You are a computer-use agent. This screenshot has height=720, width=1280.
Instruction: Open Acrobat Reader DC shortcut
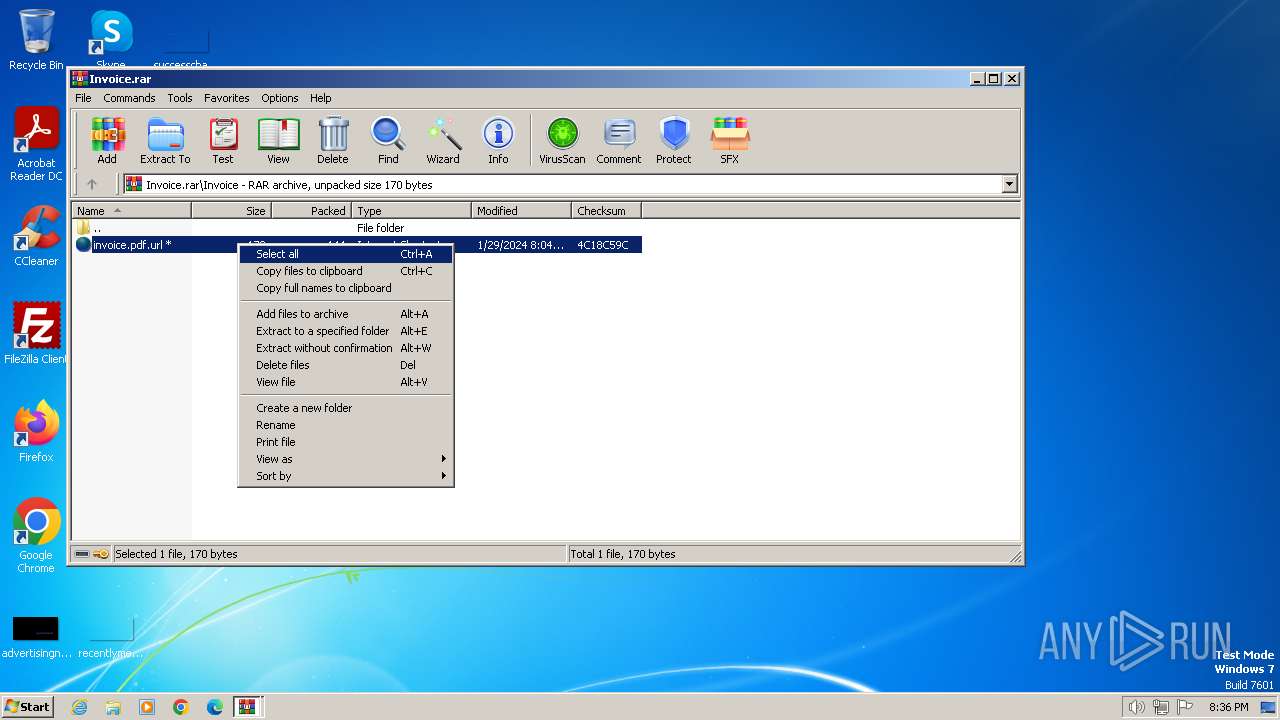pyautogui.click(x=36, y=144)
